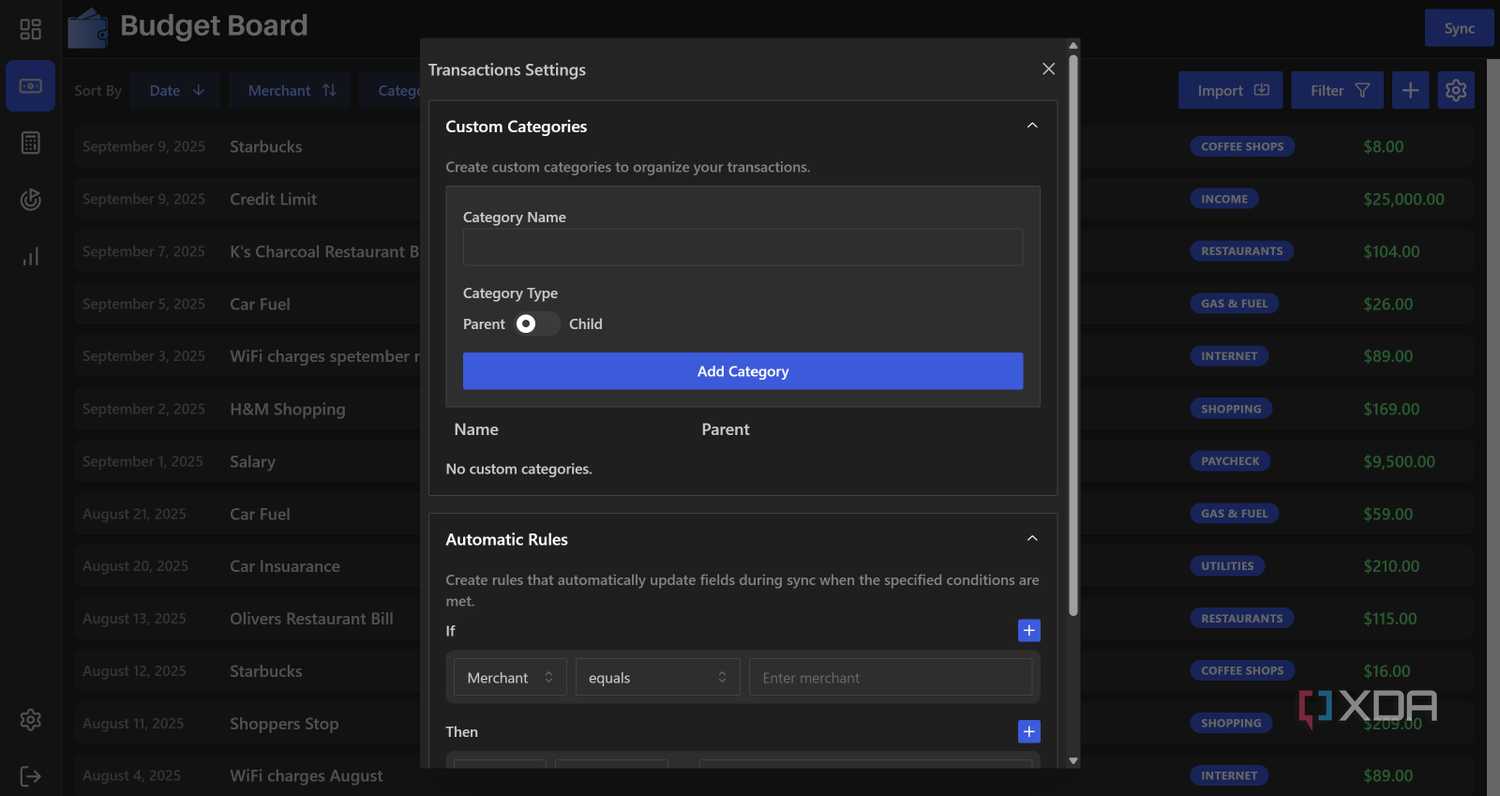Click the PAYCHECK category tag
Screen dimensions: 1500x796
coord(1230,461)
